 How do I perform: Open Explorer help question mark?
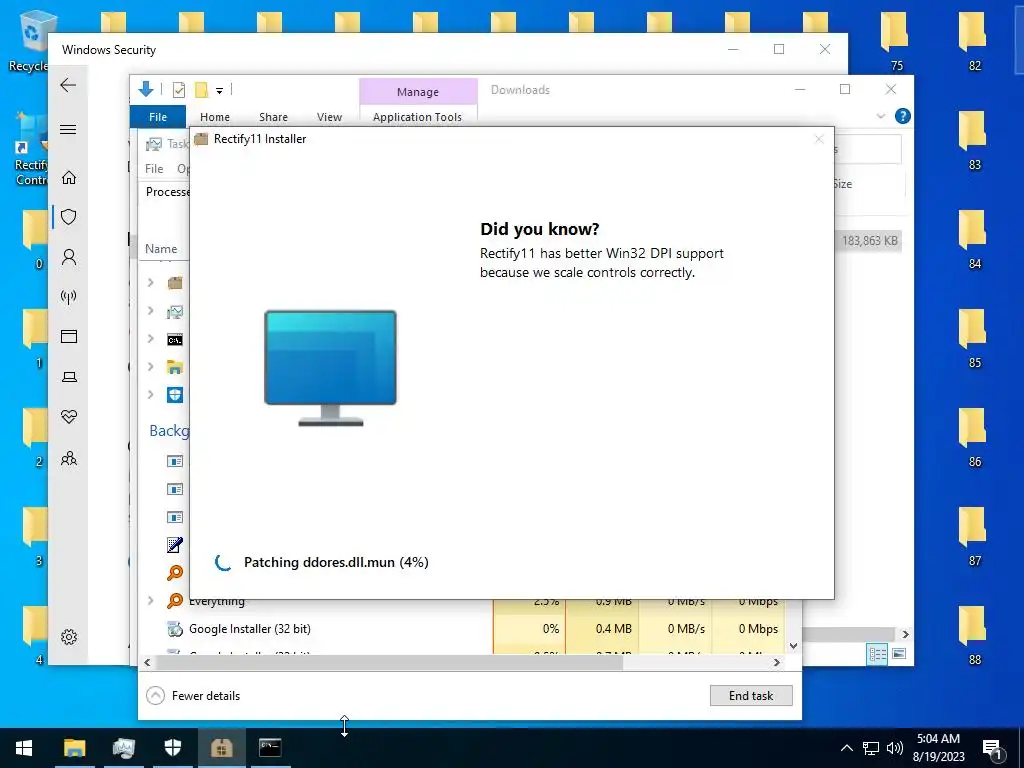click(903, 116)
